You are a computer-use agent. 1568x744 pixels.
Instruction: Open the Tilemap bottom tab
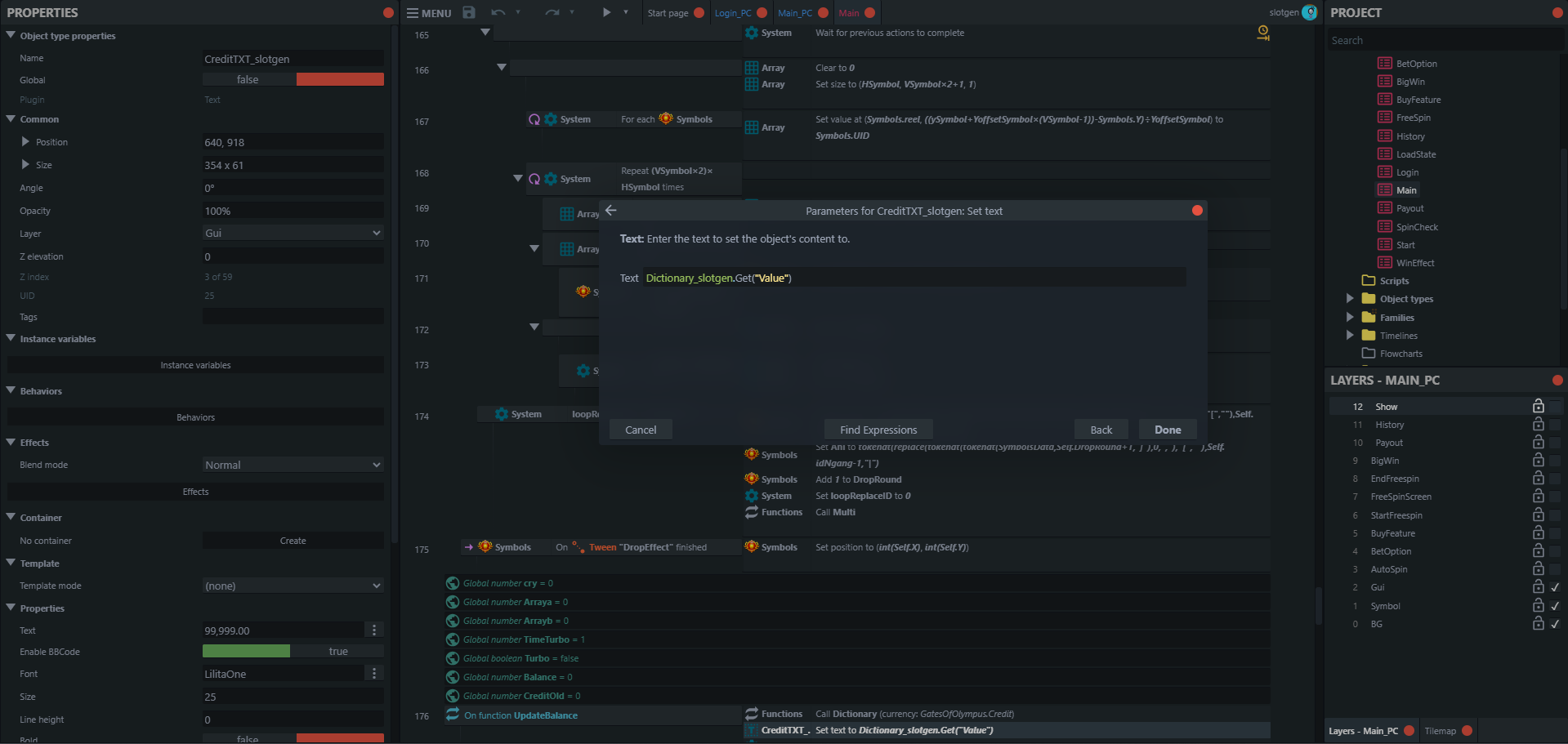click(x=1440, y=731)
